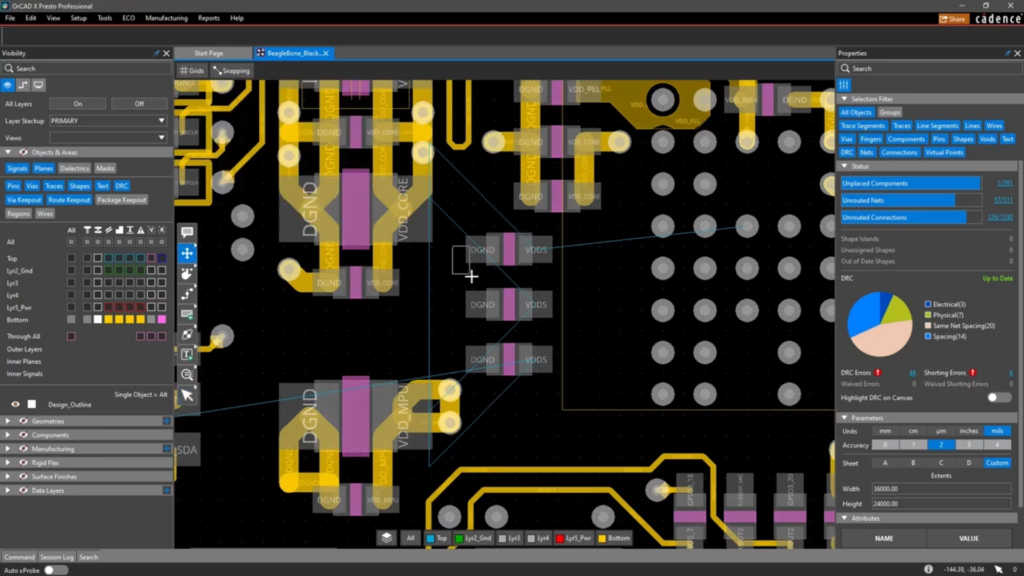Open the filter sliders icon in Properties
The width and height of the screenshot is (1024, 576).
click(x=844, y=84)
